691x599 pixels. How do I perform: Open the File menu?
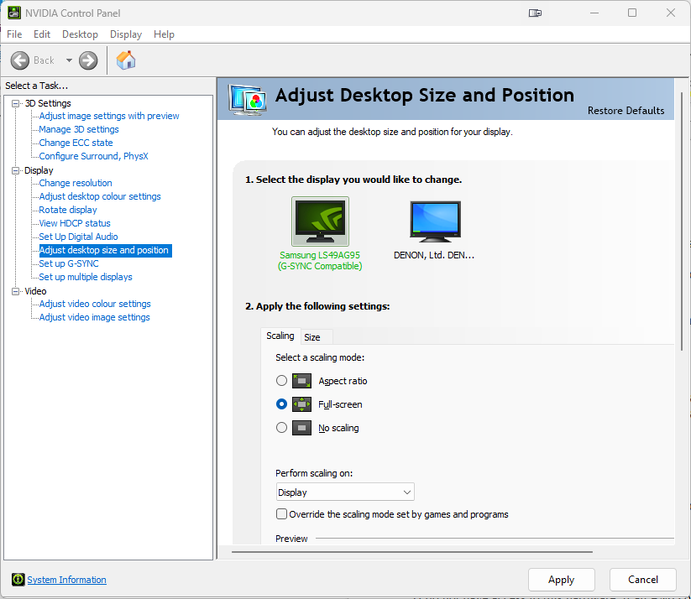pos(14,34)
